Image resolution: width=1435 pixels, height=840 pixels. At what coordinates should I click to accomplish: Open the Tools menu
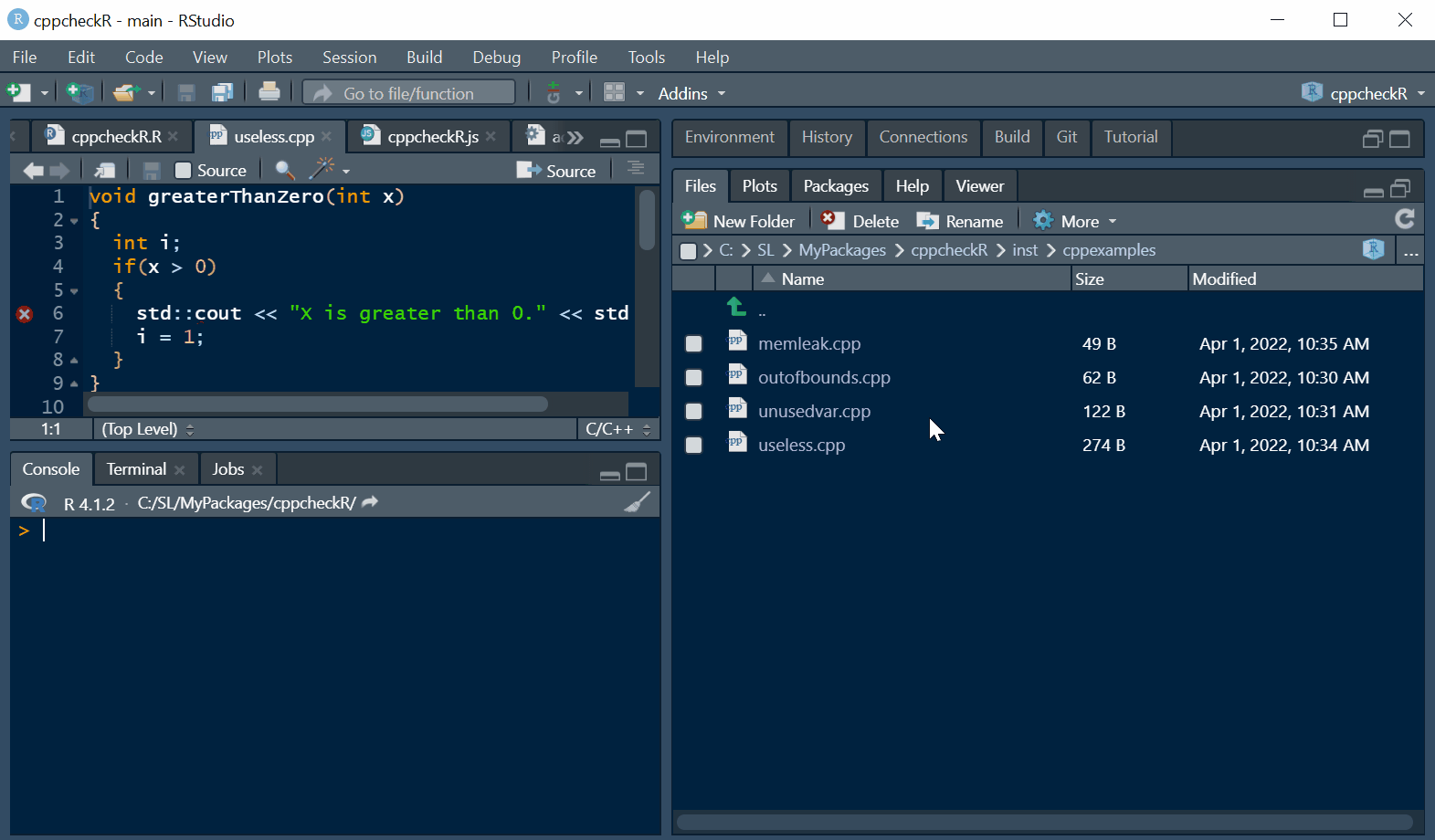pos(647,57)
